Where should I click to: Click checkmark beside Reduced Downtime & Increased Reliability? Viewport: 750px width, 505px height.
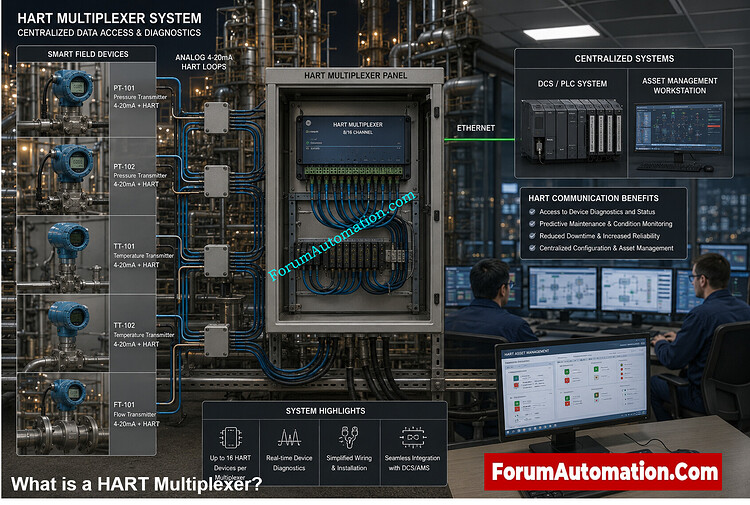tap(532, 236)
